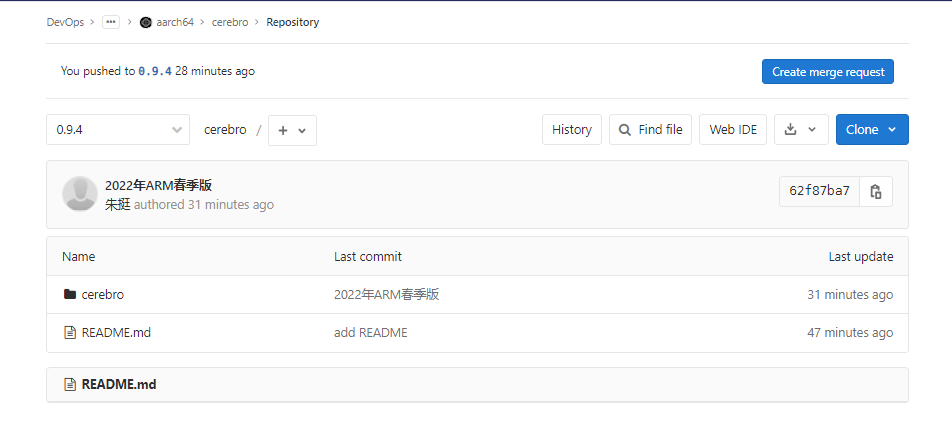
Task: Click the Create merge request button
Action: pyautogui.click(x=828, y=72)
